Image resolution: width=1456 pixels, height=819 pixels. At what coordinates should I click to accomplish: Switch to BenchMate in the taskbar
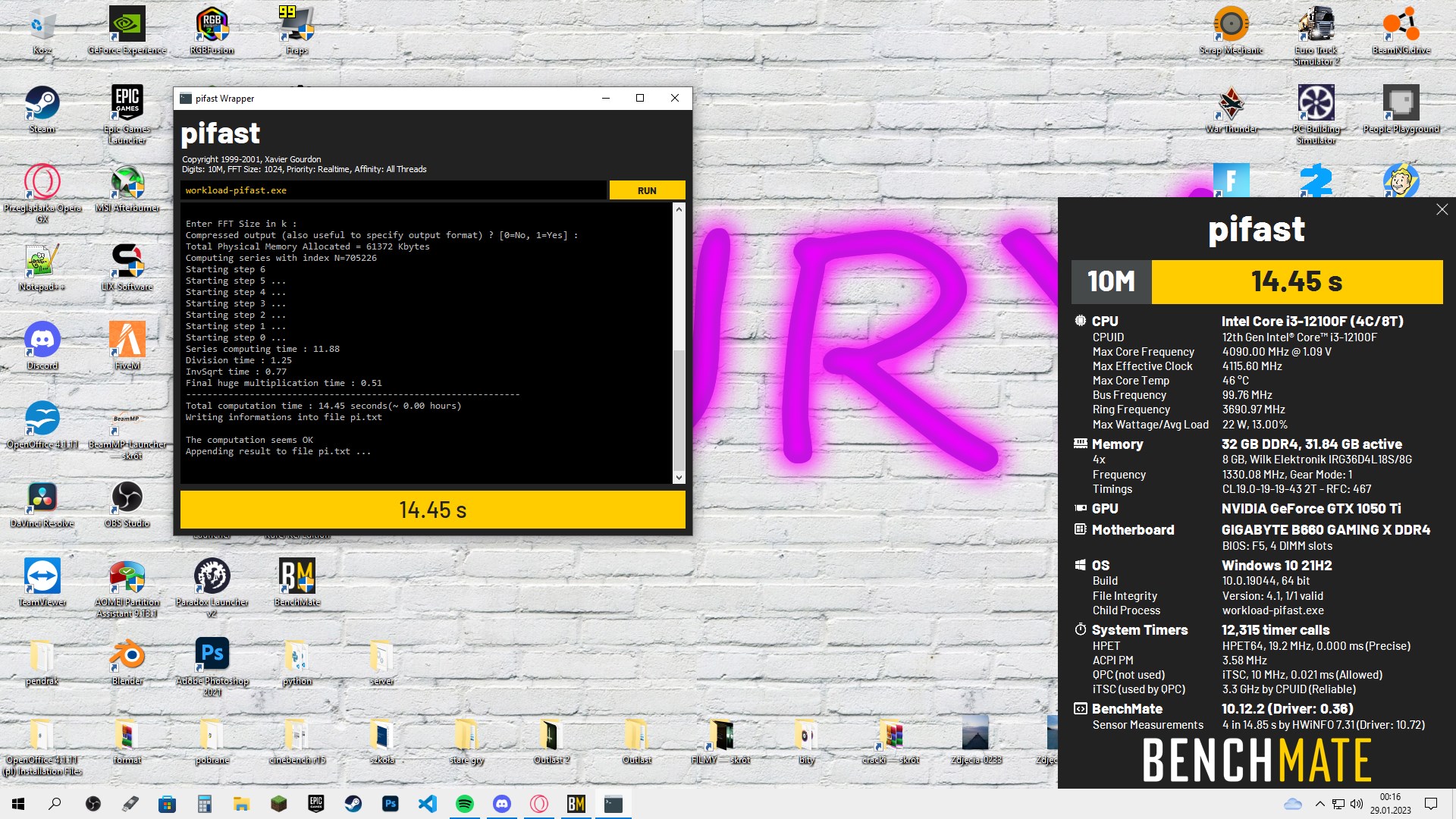coord(576,804)
